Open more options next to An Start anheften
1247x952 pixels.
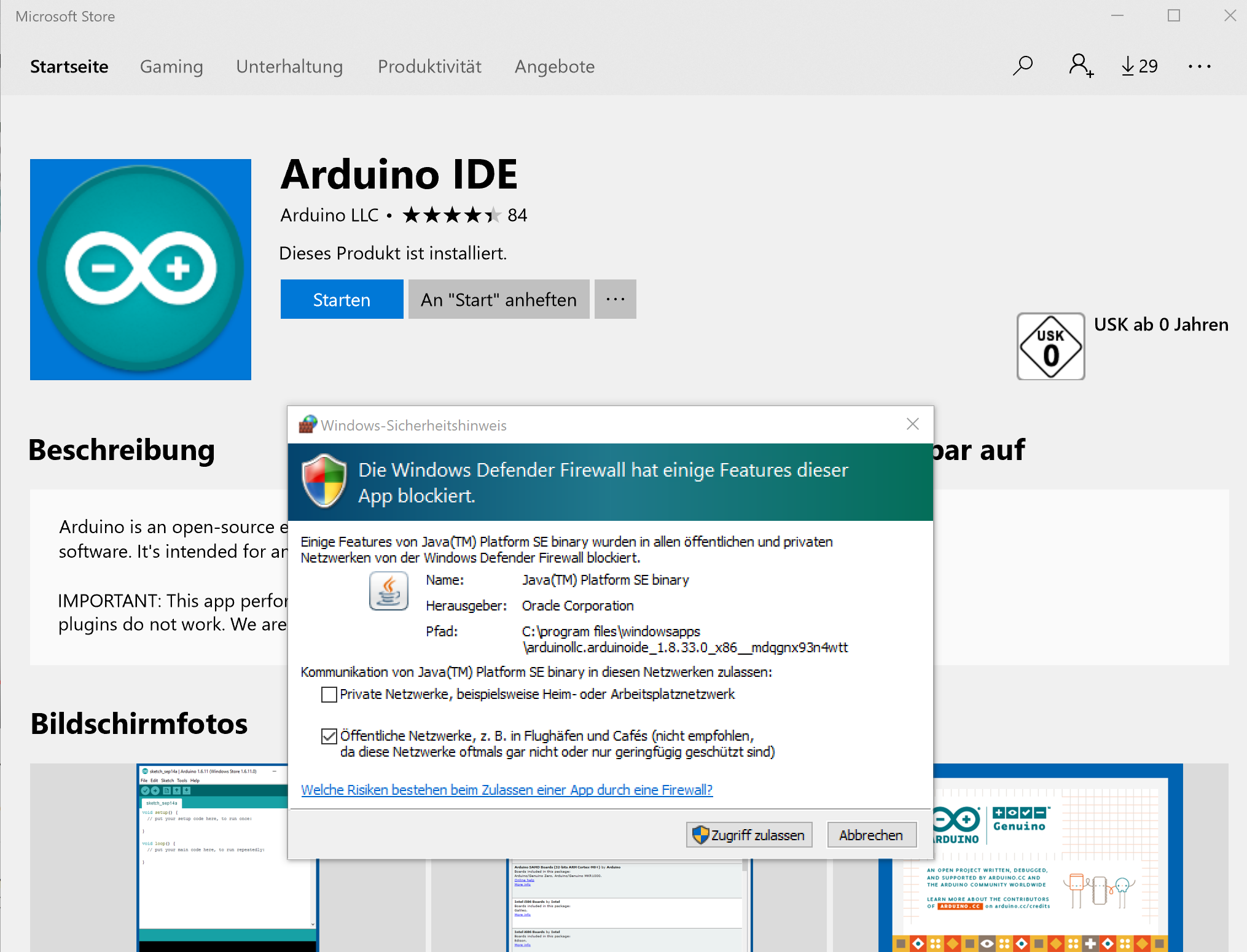tap(615, 299)
